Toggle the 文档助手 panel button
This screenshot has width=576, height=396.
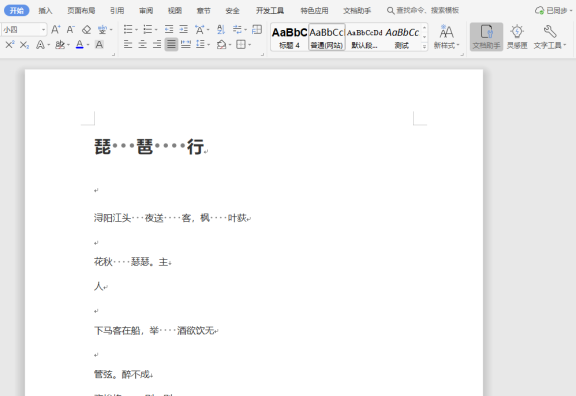tap(486, 37)
